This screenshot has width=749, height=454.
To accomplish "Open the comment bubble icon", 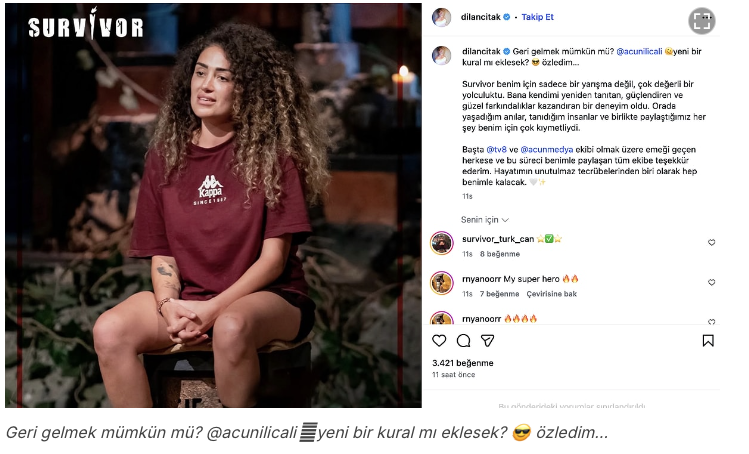I will (x=463, y=341).
